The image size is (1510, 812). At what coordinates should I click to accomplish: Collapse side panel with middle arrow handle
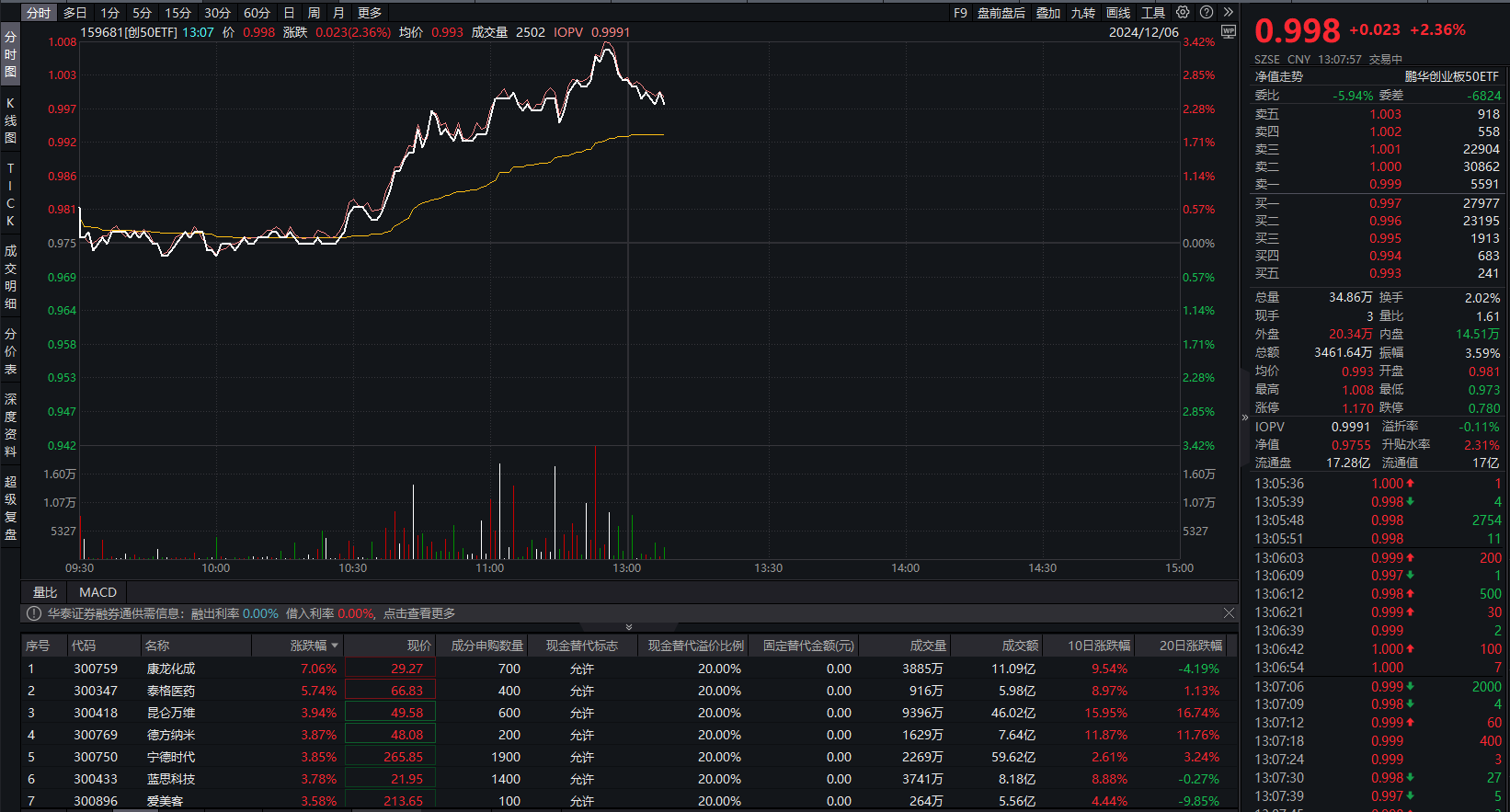(1245, 417)
